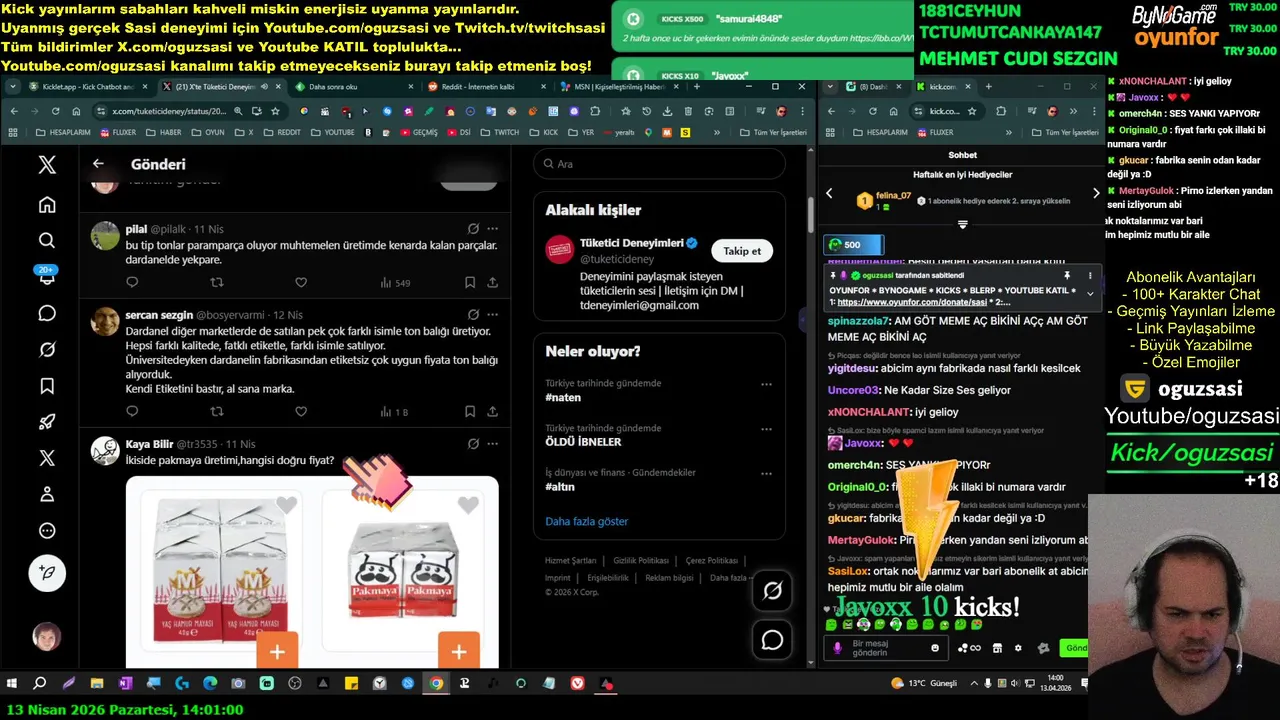The width and height of the screenshot is (1280, 720).
Task: Show previous weekly gifter with left arrow
Action: click(x=829, y=194)
